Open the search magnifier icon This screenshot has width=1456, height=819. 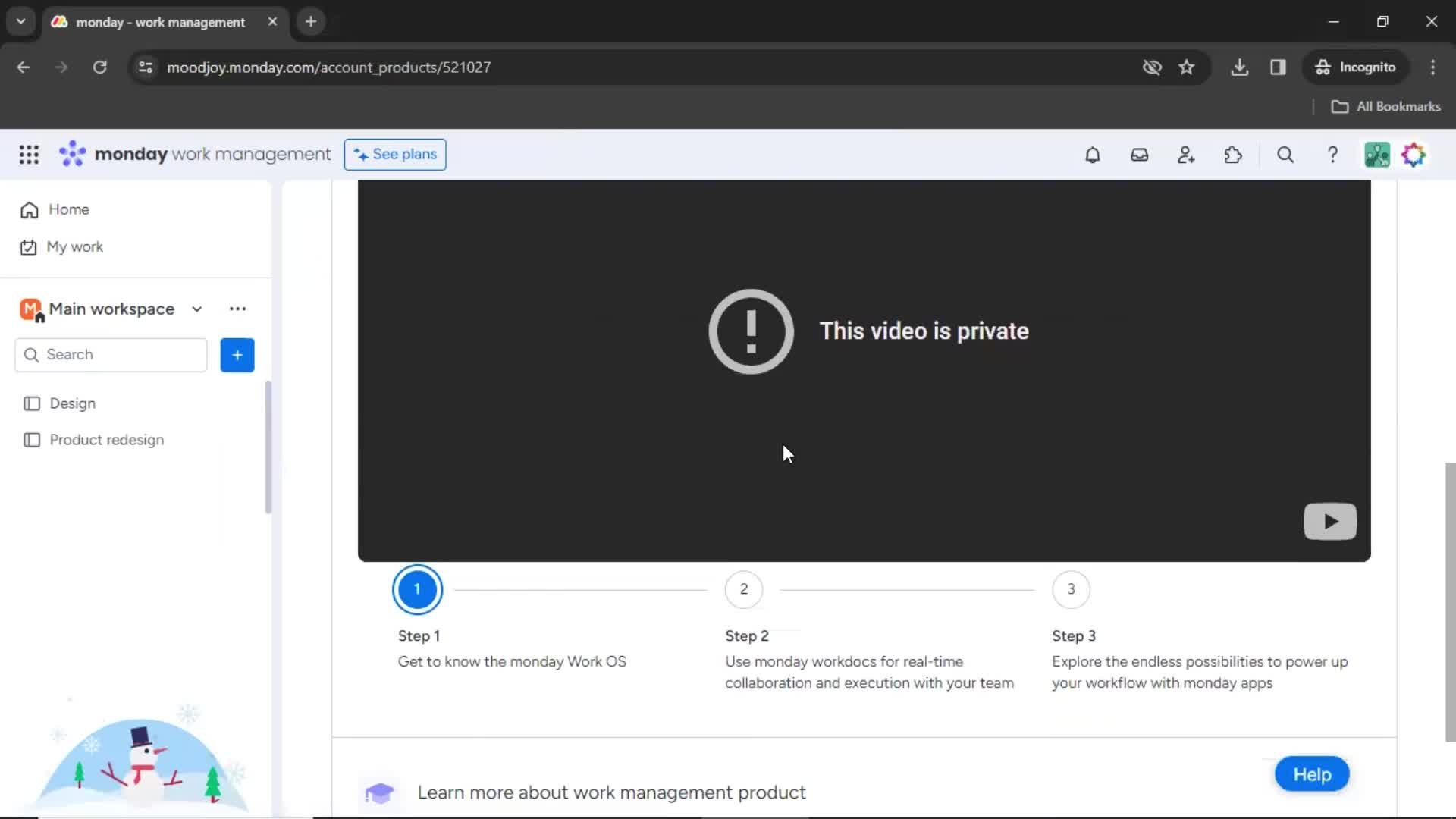coord(1286,154)
